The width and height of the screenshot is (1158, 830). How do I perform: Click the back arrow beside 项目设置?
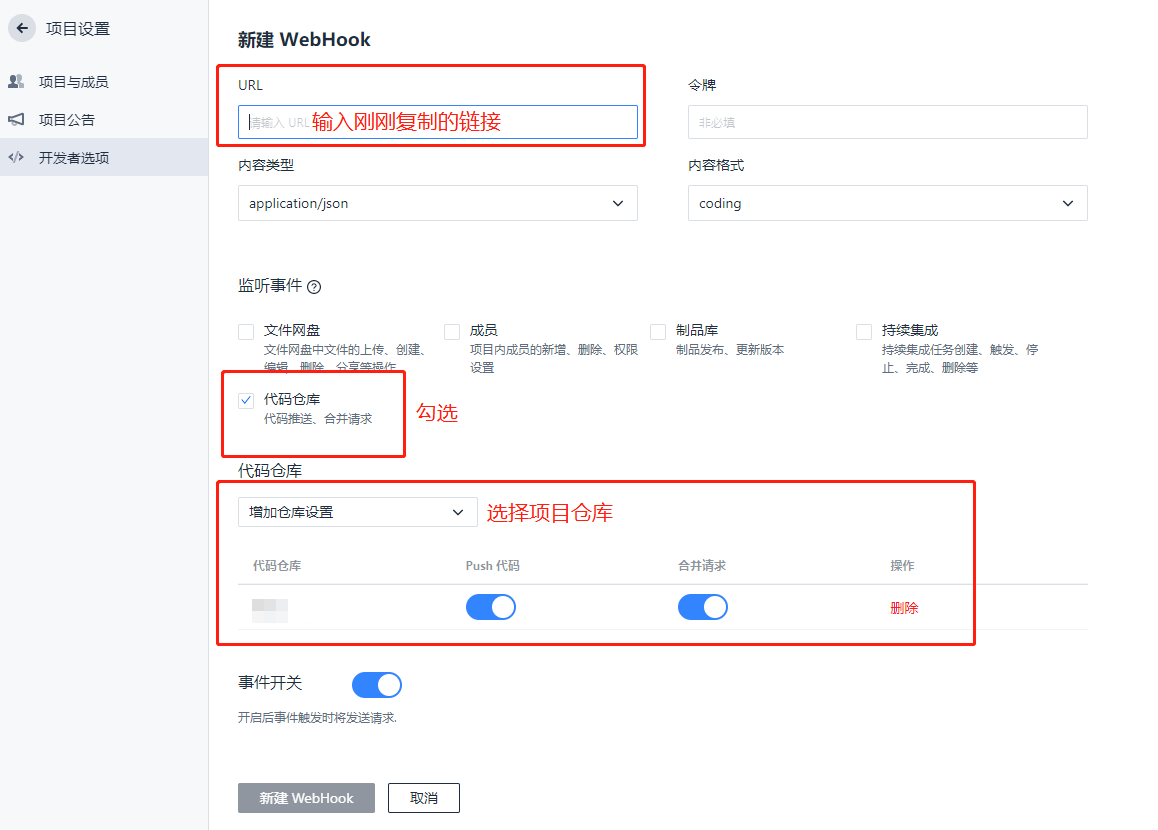pos(22,29)
